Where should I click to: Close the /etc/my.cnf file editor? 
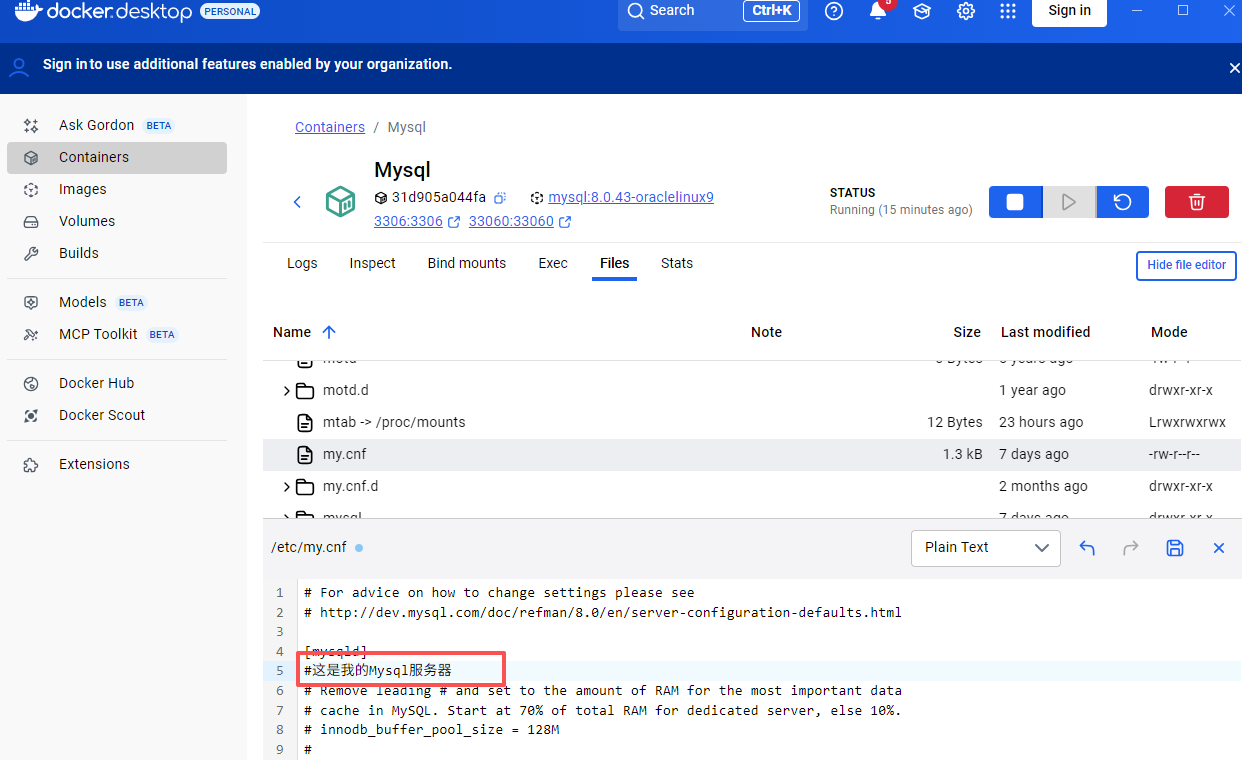point(1219,548)
